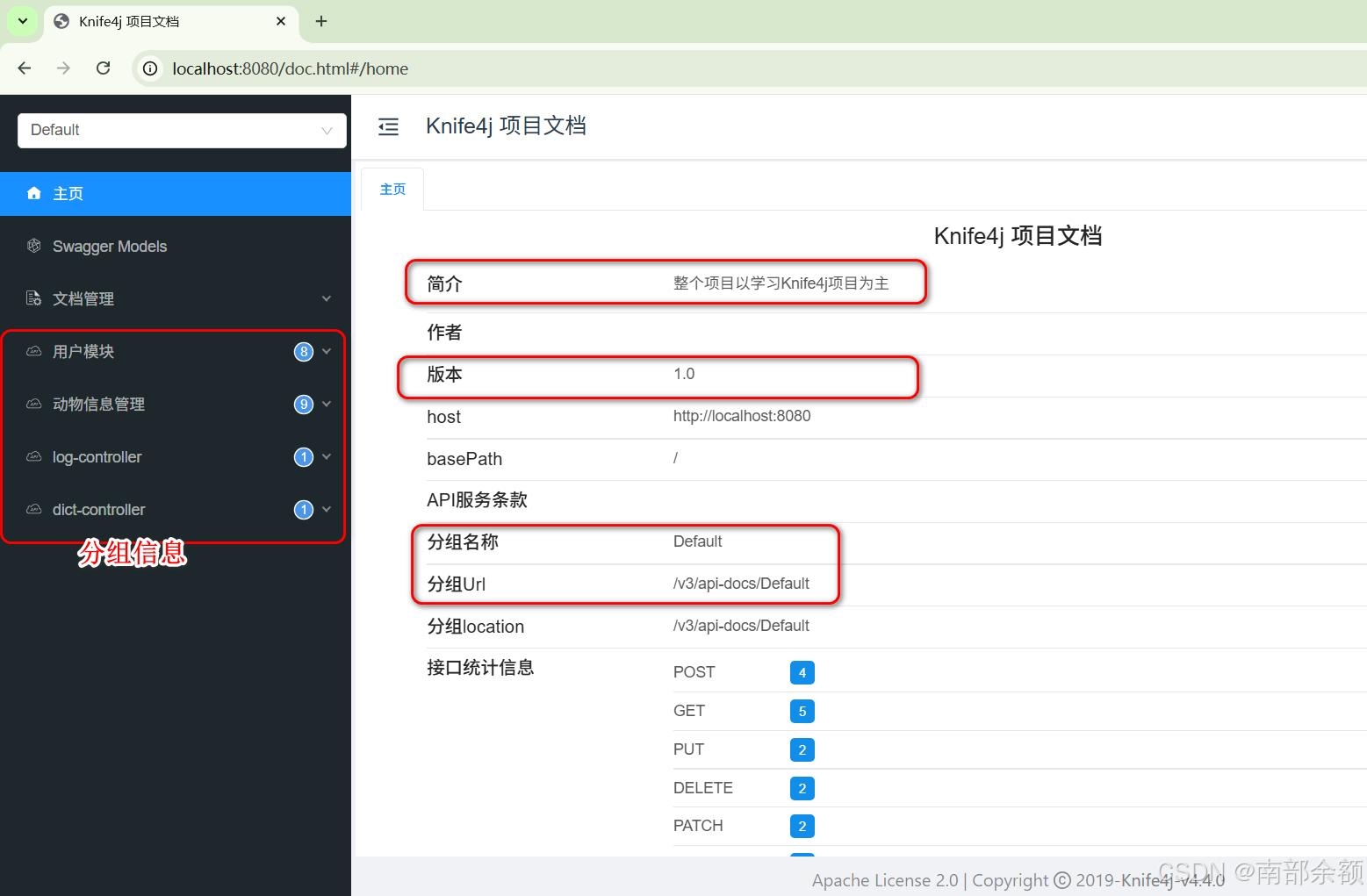Viewport: 1367px width, 896px height.
Task: Click the GET method label
Action: [x=689, y=711]
